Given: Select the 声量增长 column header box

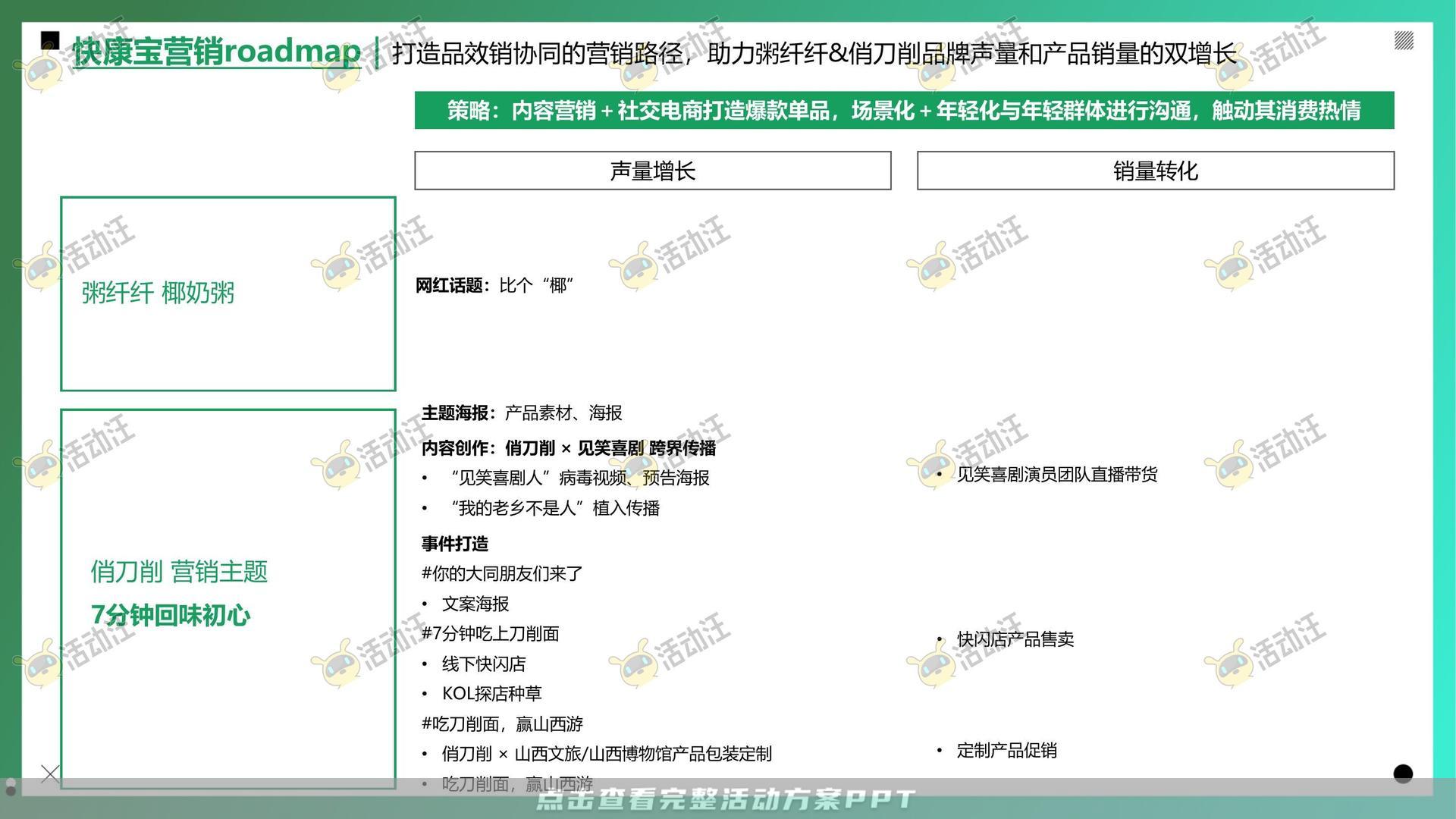Looking at the screenshot, I should pyautogui.click(x=652, y=171).
